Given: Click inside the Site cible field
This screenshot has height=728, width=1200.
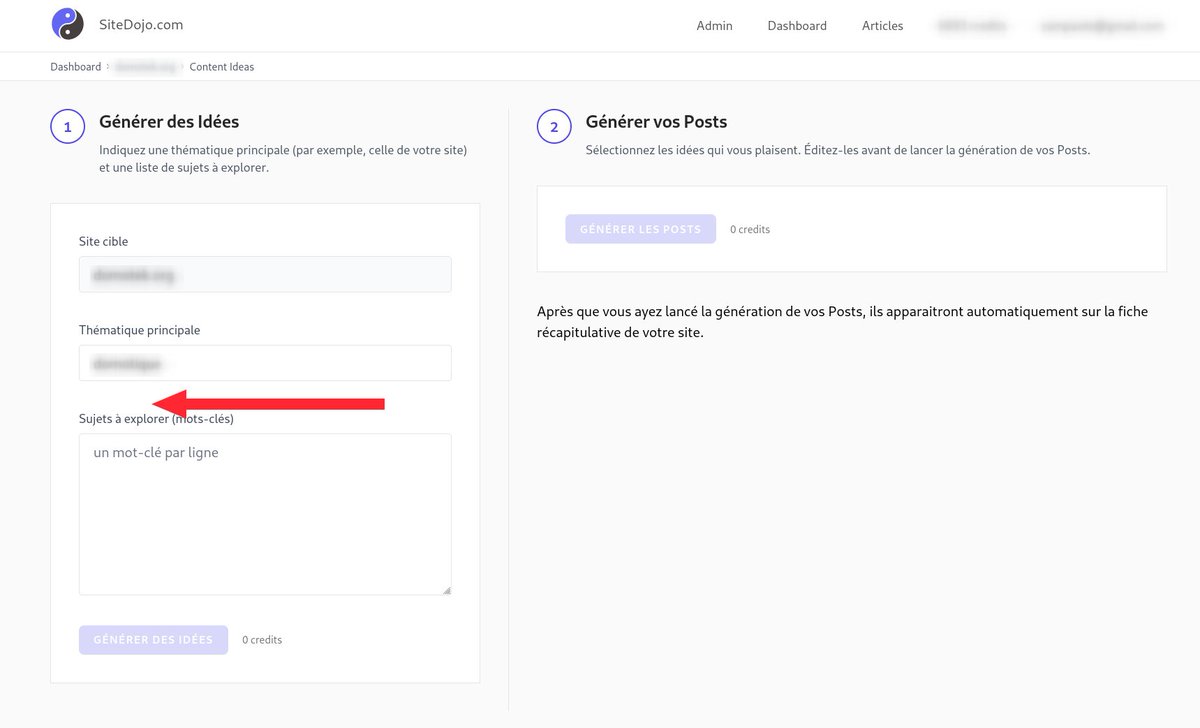Looking at the screenshot, I should tap(265, 274).
